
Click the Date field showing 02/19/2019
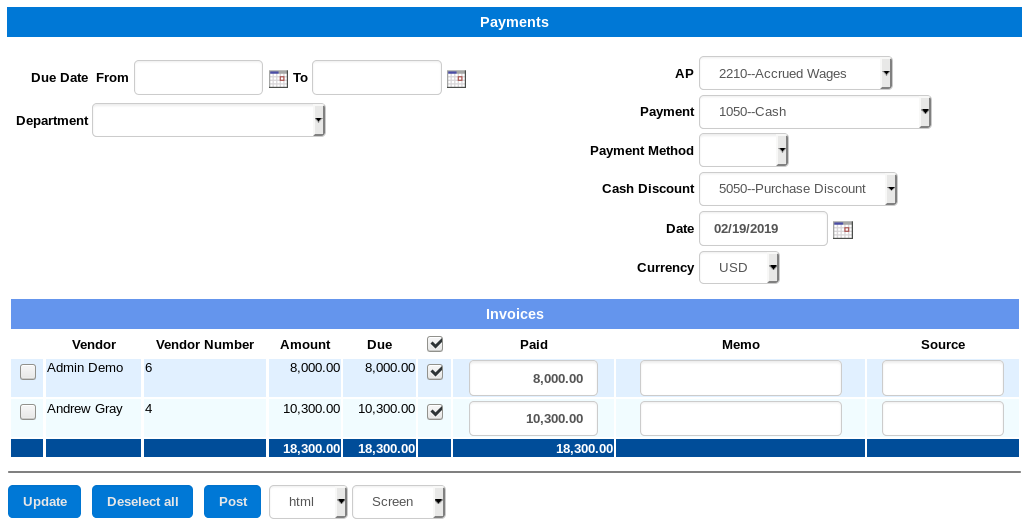click(764, 229)
